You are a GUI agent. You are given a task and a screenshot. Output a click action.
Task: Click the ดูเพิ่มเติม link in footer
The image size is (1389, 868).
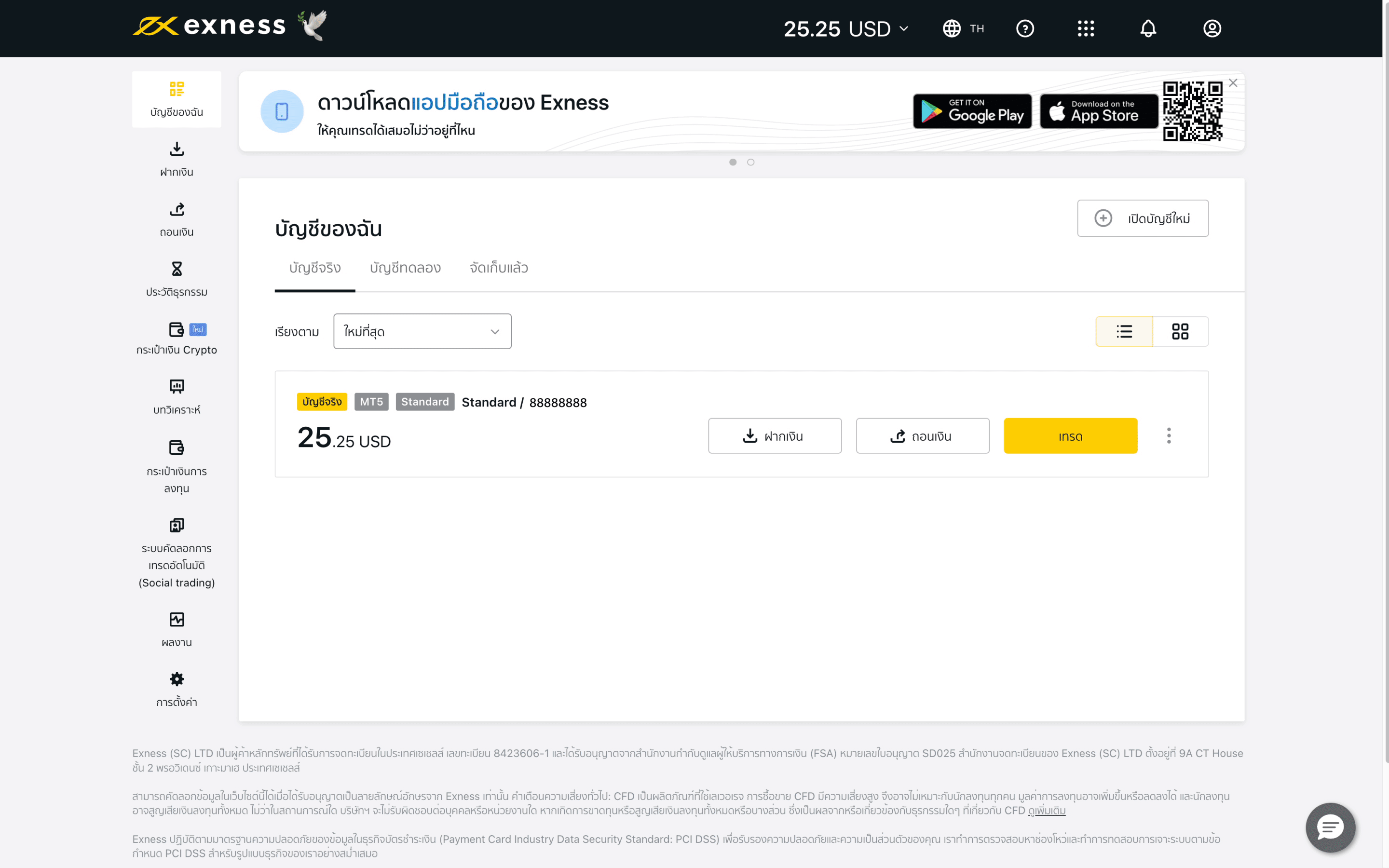pos(1047,811)
